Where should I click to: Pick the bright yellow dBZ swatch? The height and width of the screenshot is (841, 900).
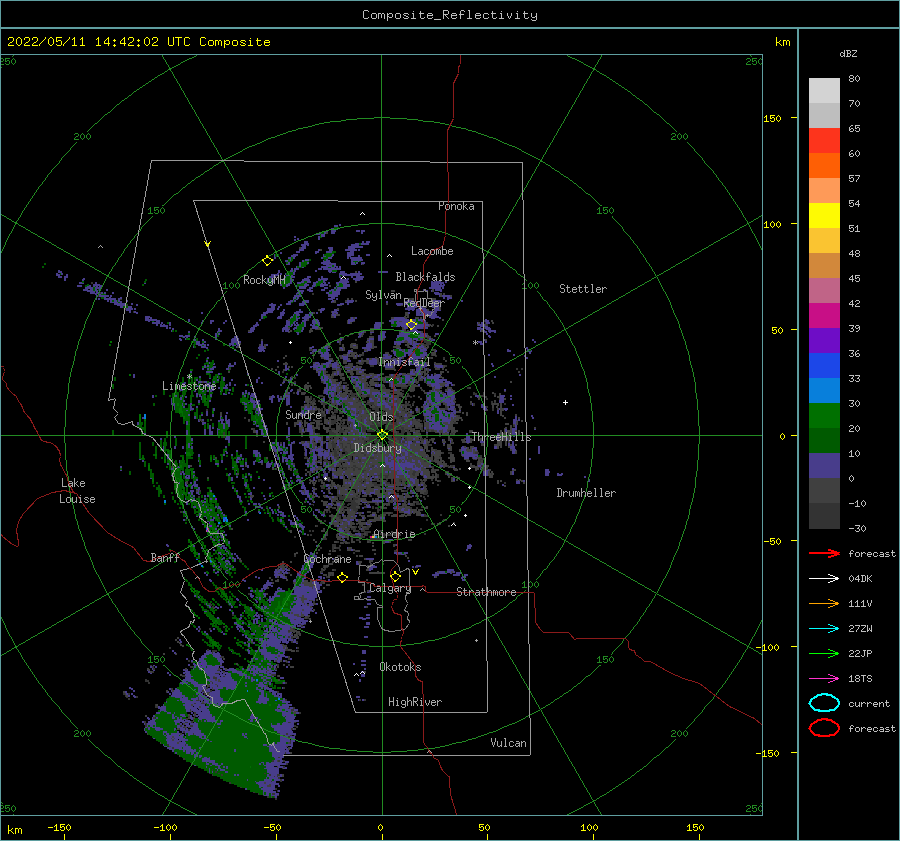pos(824,215)
